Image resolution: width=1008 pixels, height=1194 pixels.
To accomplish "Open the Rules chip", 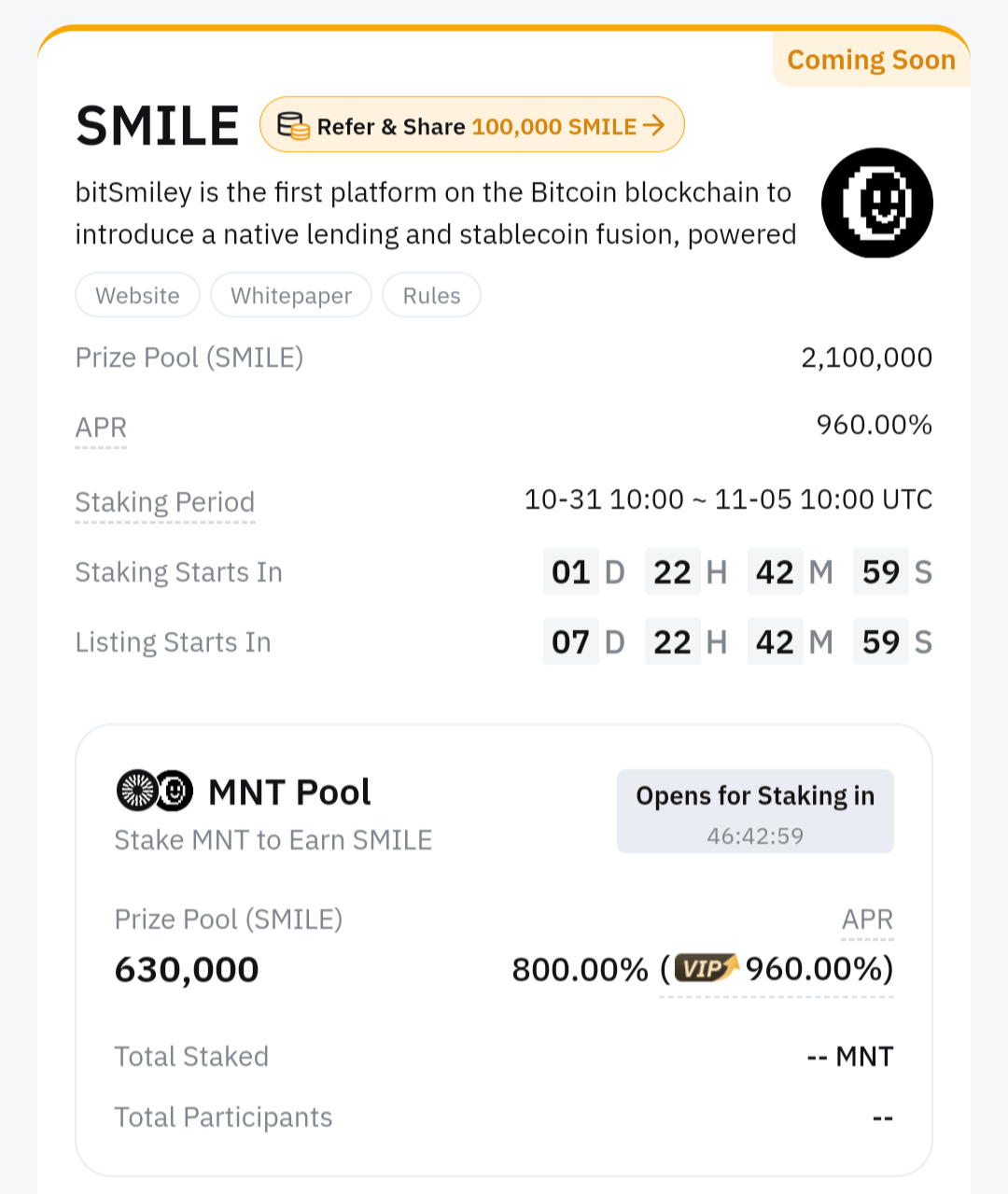I will (x=431, y=295).
